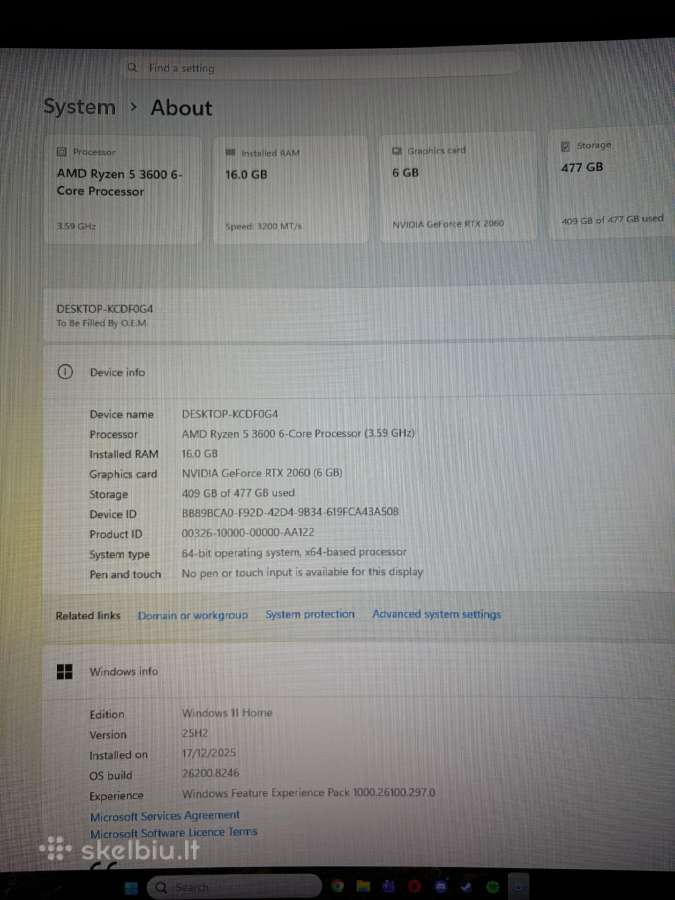Select Product ID 00326-10000-00000-AA122
675x900 pixels.
pyautogui.click(x=248, y=532)
